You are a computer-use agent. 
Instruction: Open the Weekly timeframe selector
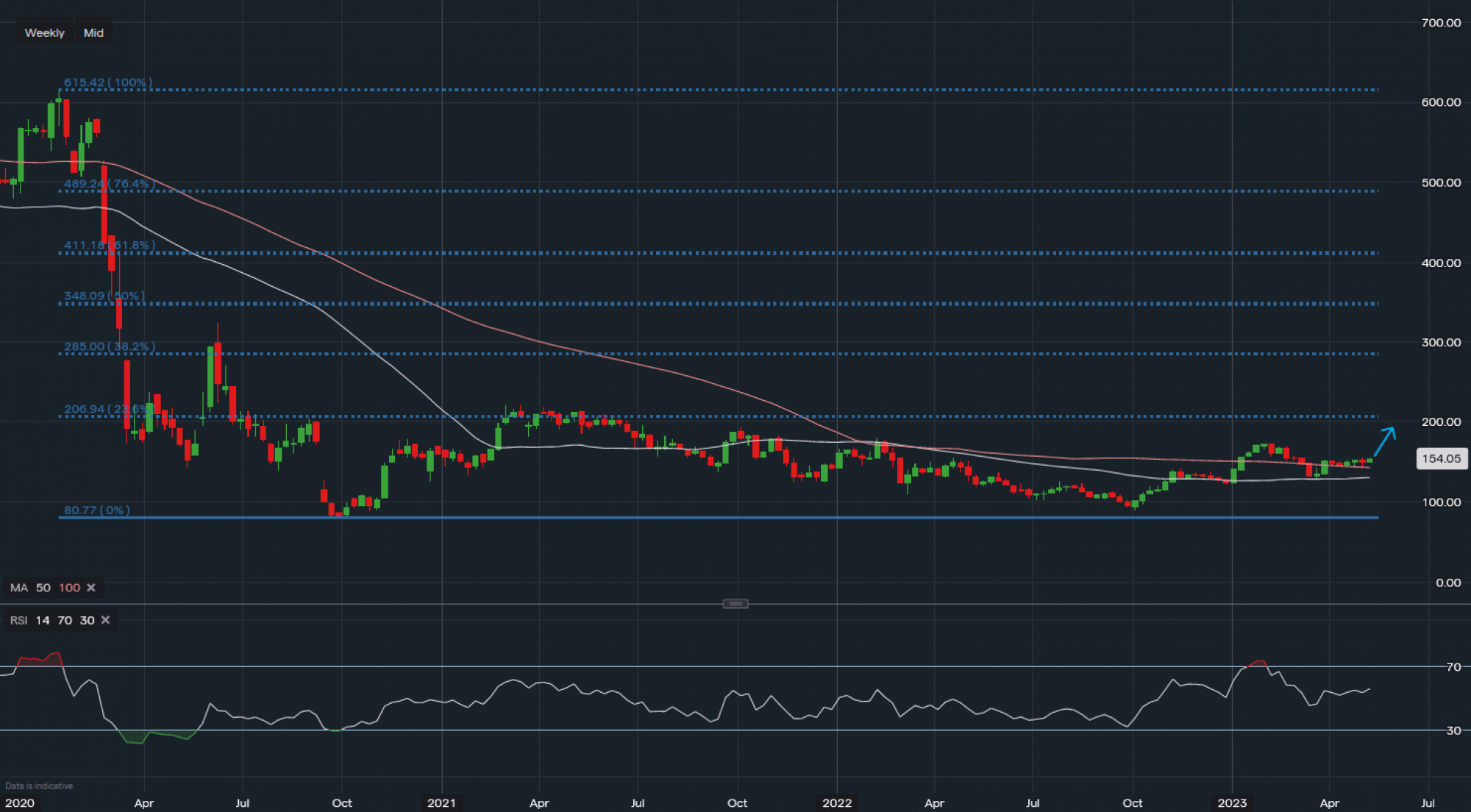click(x=44, y=32)
